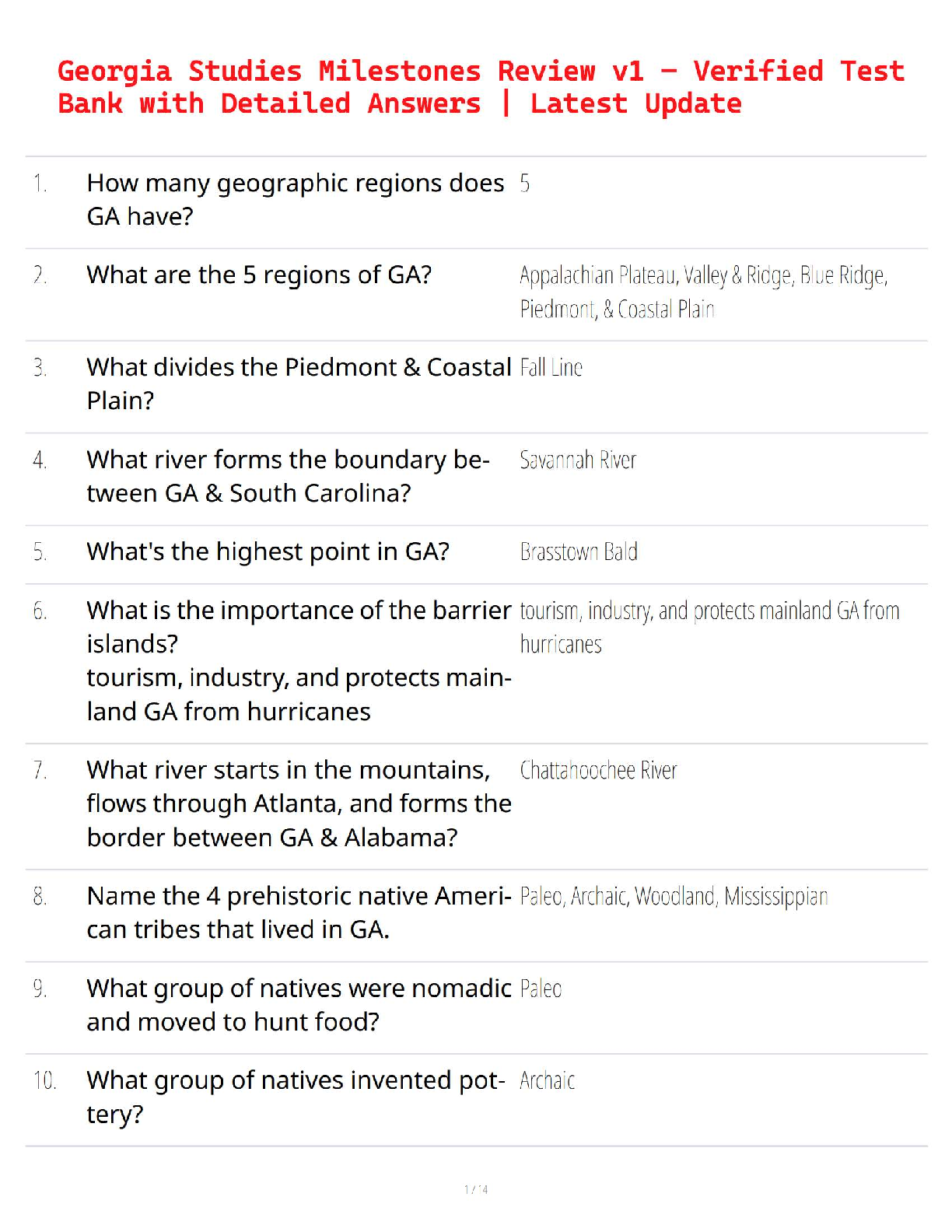Click the red Georgia Studies Milestones Review title
This screenshot has width=952, height=1232.
click(x=480, y=87)
